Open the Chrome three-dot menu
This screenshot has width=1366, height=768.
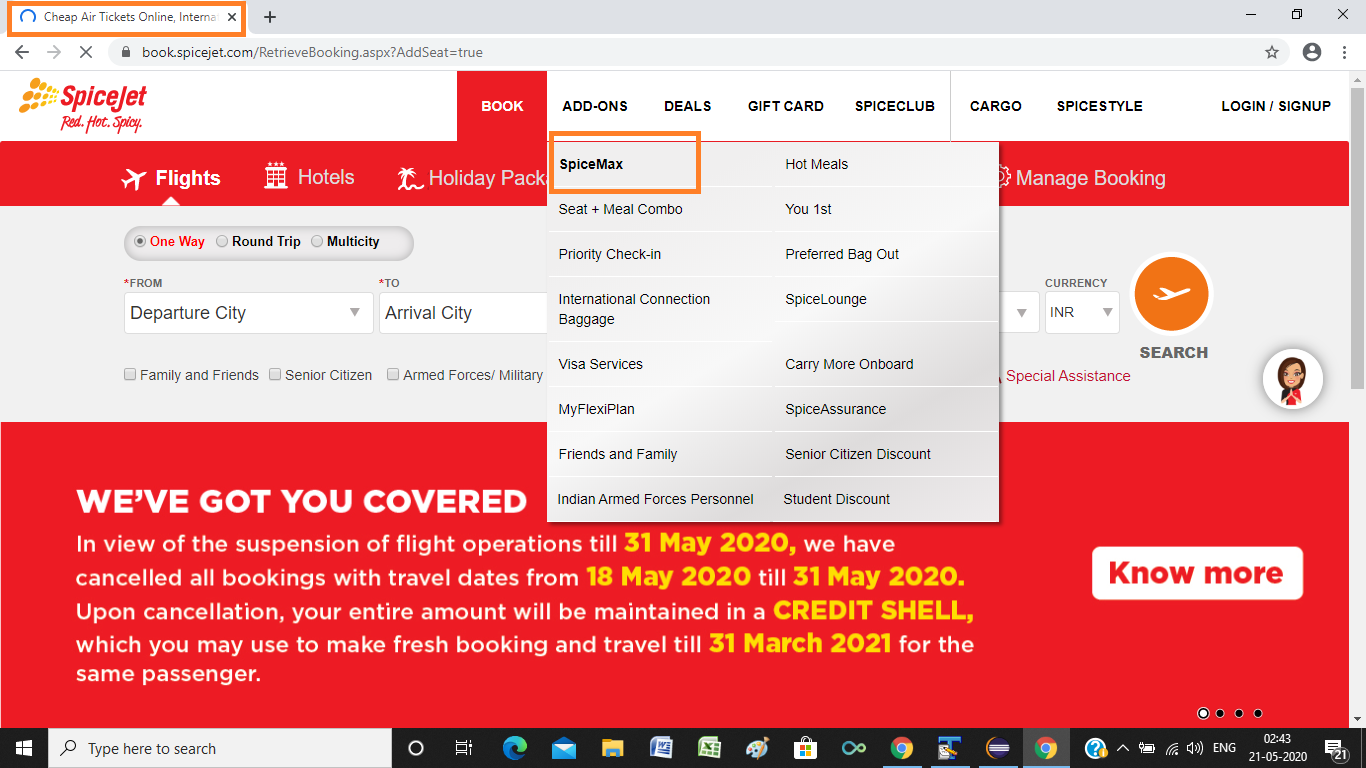click(1345, 52)
